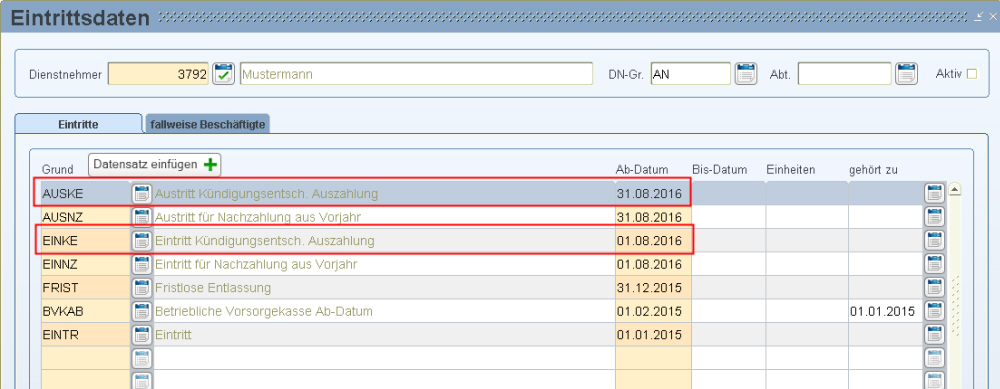Open Grund lookup icon in BVKAB row
The width and height of the screenshot is (1000, 389).
coord(142,311)
